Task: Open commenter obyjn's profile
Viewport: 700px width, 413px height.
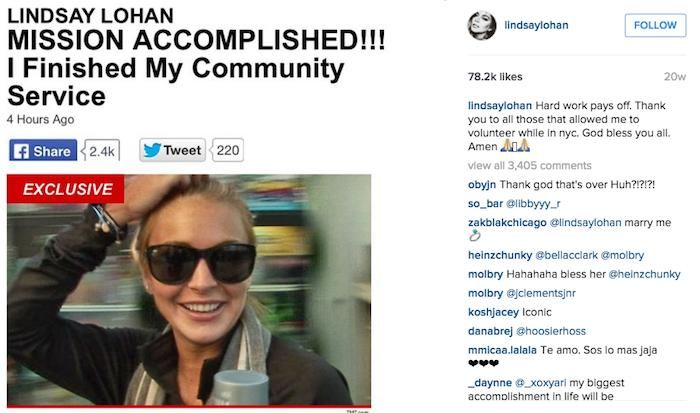Action: [x=482, y=185]
